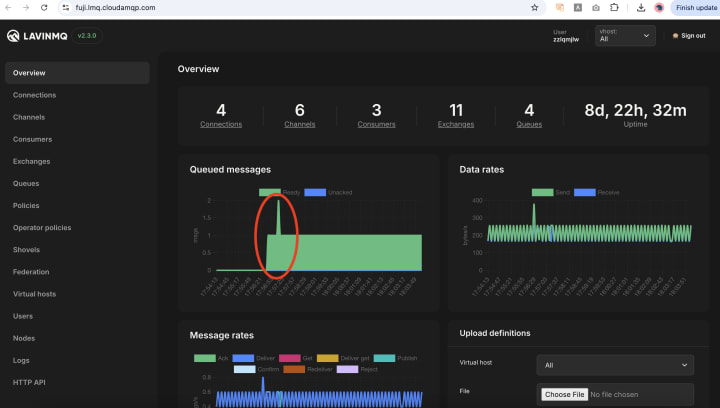Sign out of LavinMQ
Image resolution: width=720 pixels, height=408 pixels.
(689, 36)
